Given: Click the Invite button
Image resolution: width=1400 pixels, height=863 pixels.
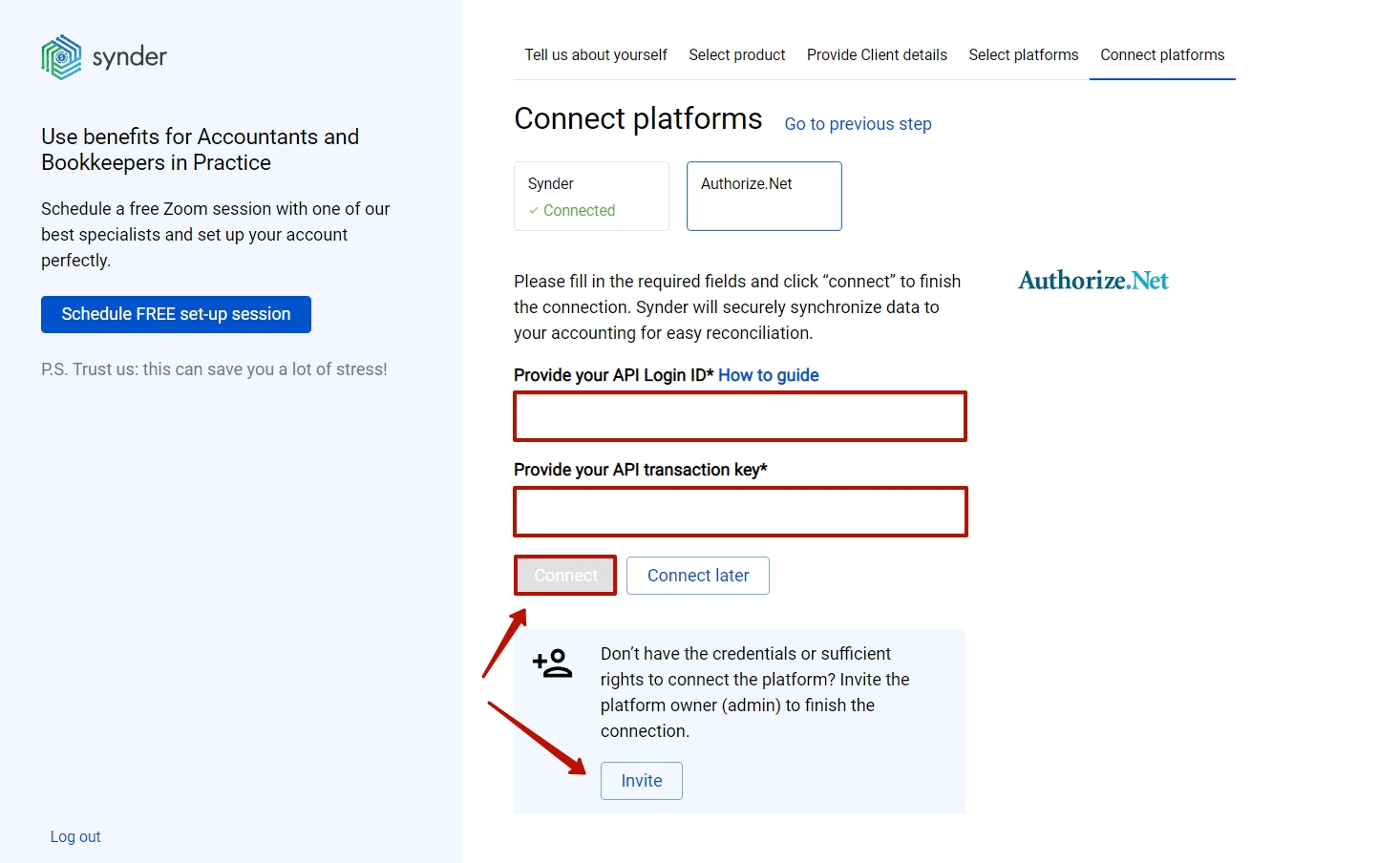Looking at the screenshot, I should 641,780.
